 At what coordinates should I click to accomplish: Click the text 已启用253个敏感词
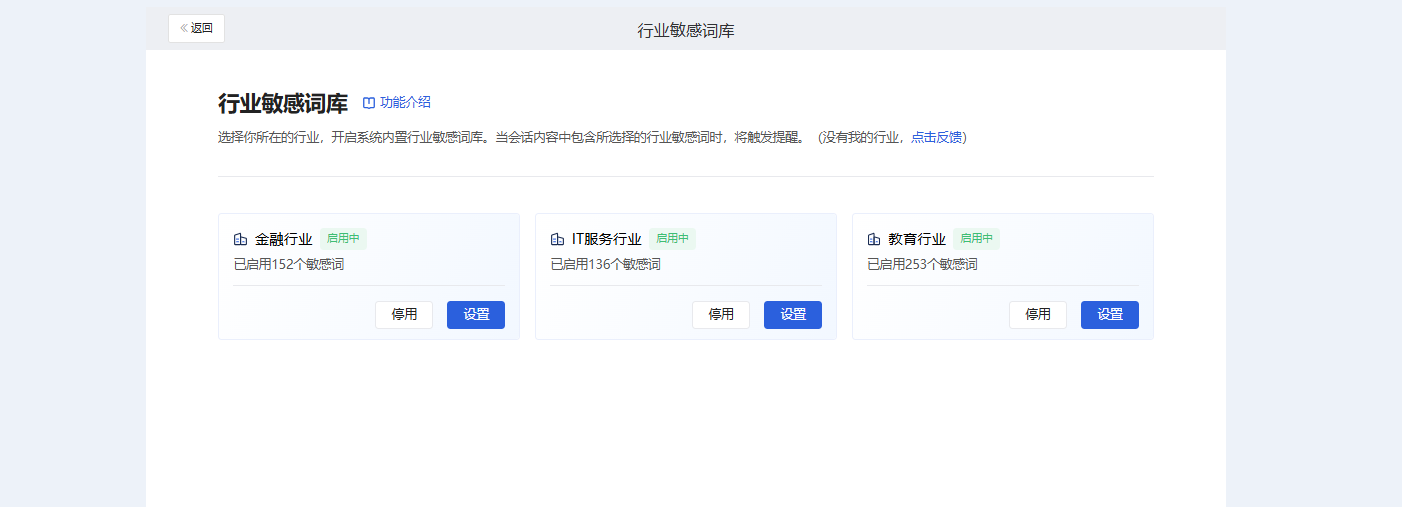[x=922, y=265]
